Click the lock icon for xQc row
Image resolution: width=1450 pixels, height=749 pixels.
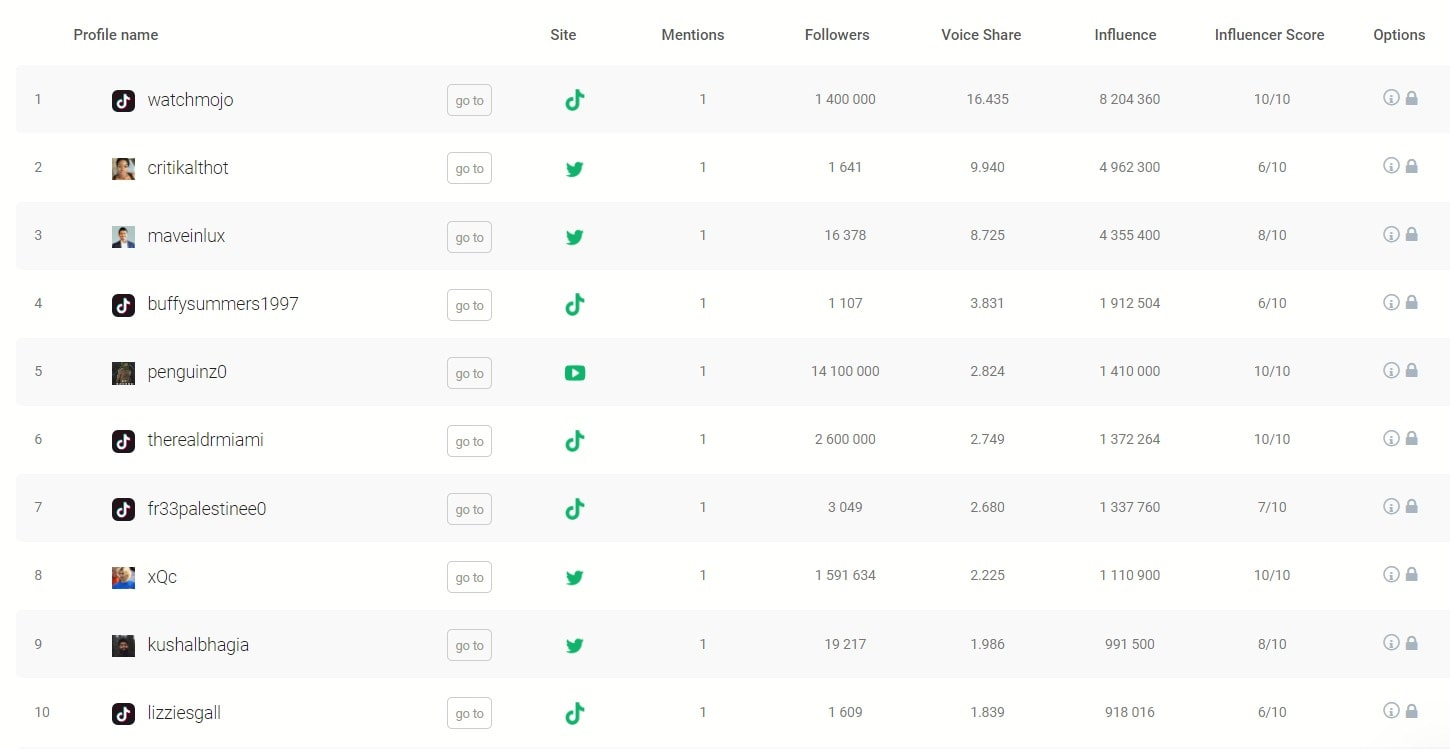pyautogui.click(x=1411, y=575)
